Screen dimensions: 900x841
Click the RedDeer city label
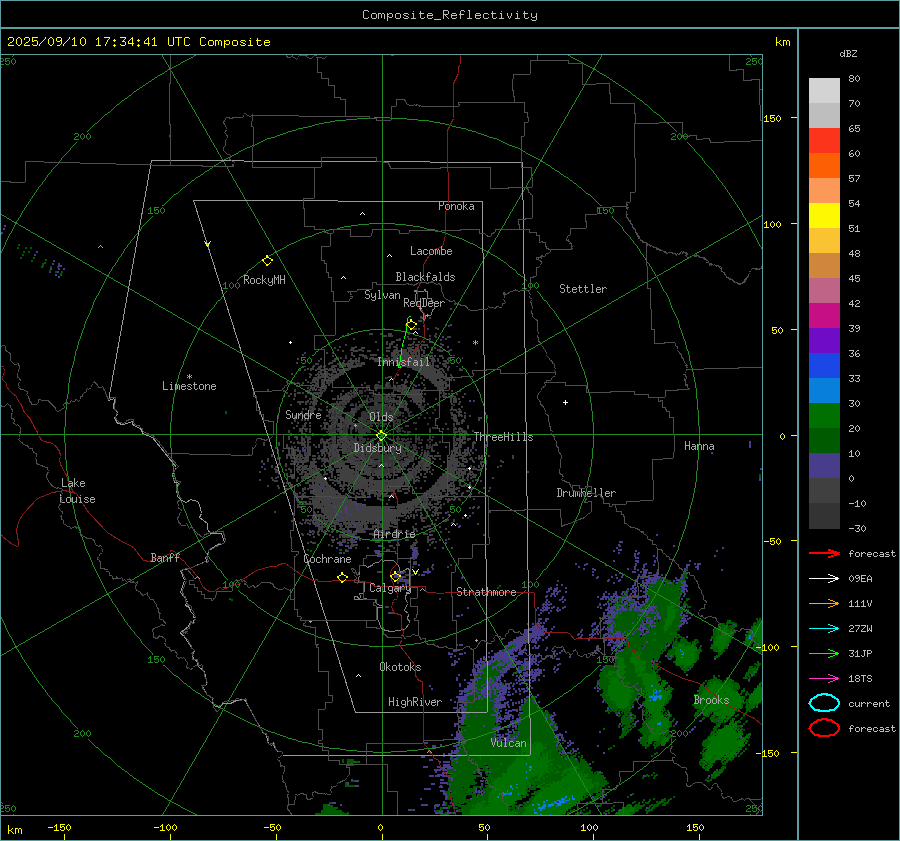coord(424,303)
